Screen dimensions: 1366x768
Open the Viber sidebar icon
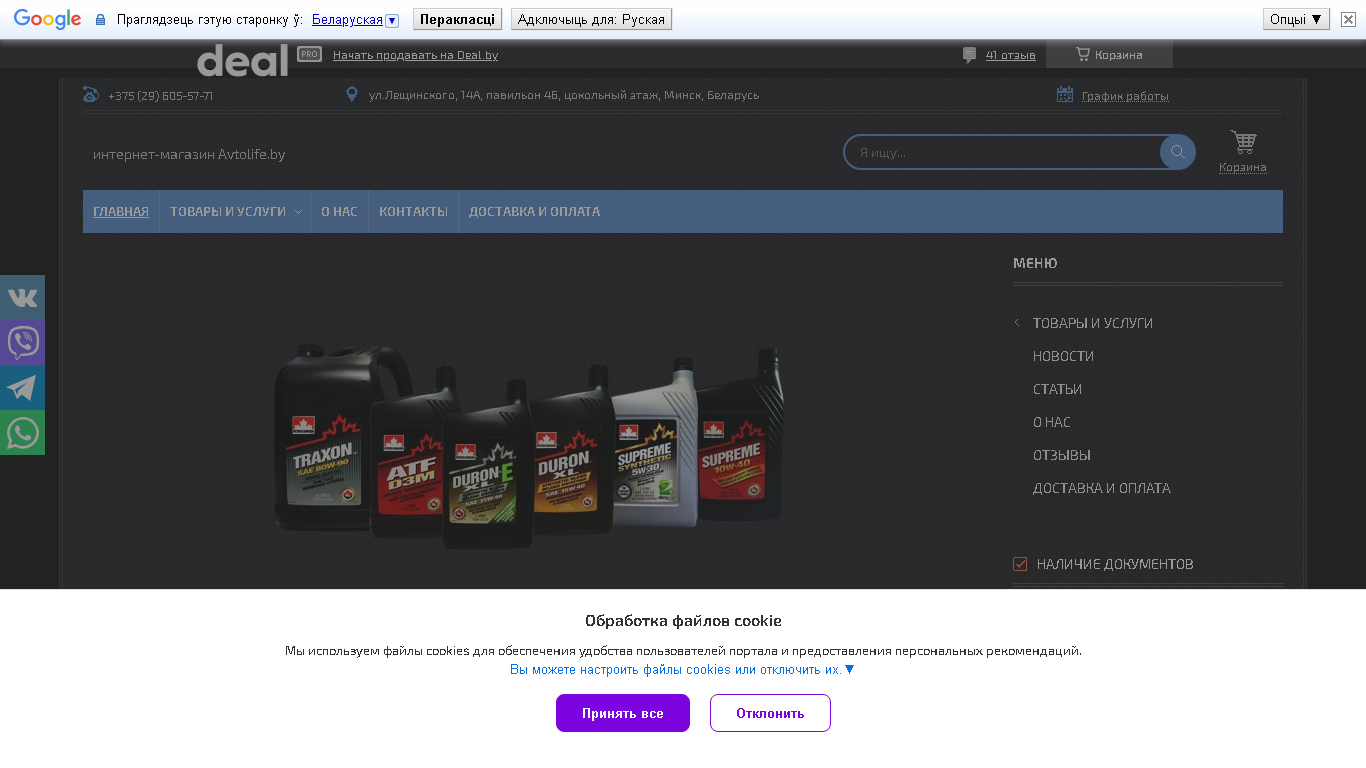click(x=22, y=342)
